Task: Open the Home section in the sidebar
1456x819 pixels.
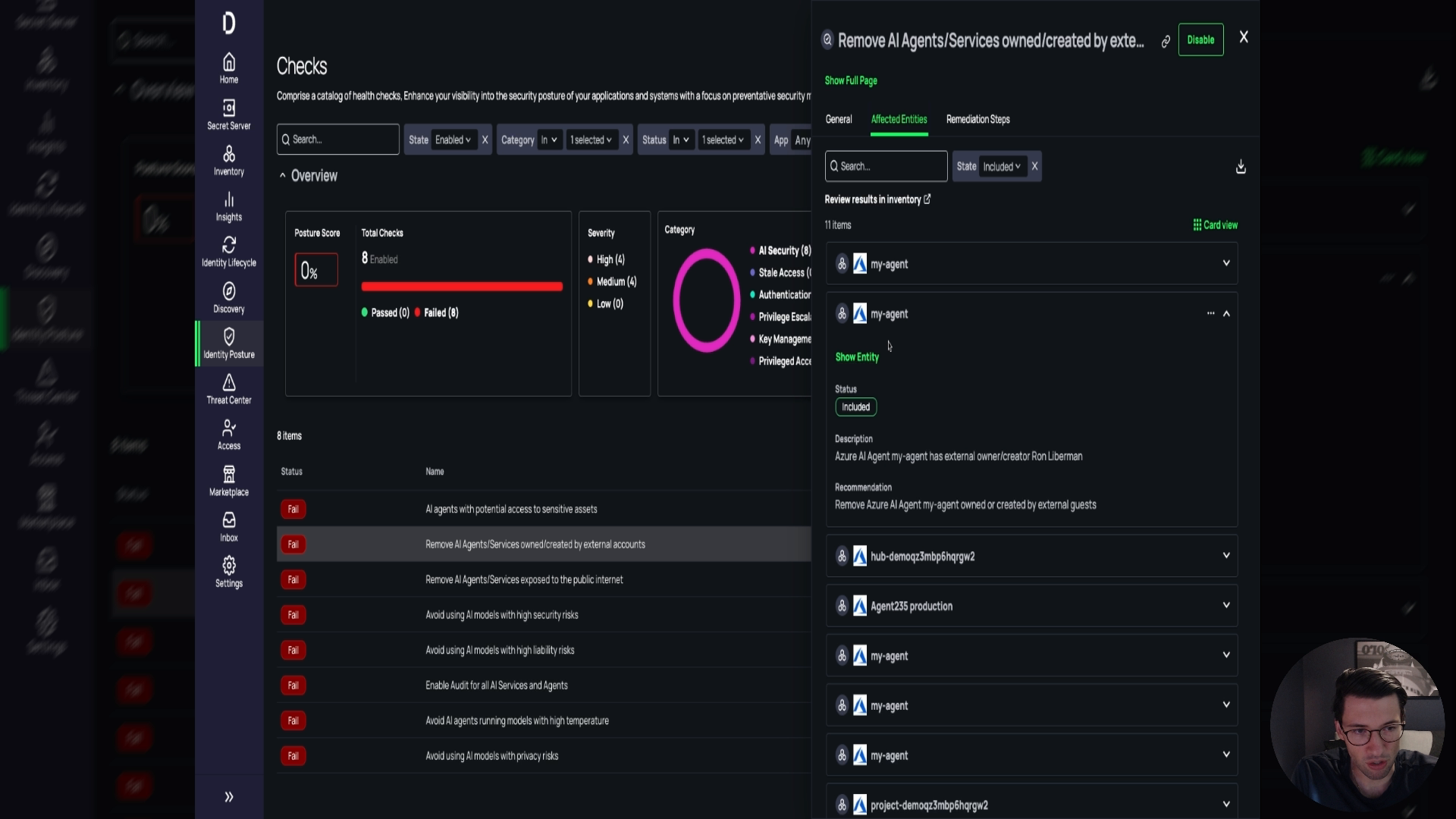Action: (x=228, y=67)
